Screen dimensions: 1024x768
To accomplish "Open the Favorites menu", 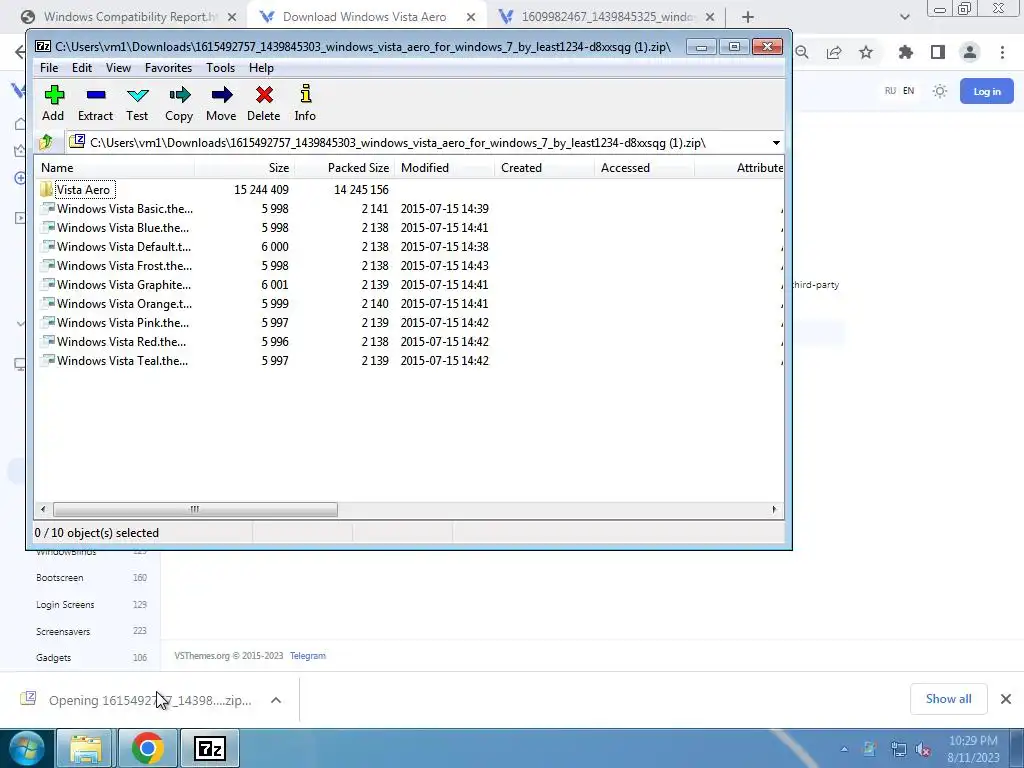I will (168, 68).
